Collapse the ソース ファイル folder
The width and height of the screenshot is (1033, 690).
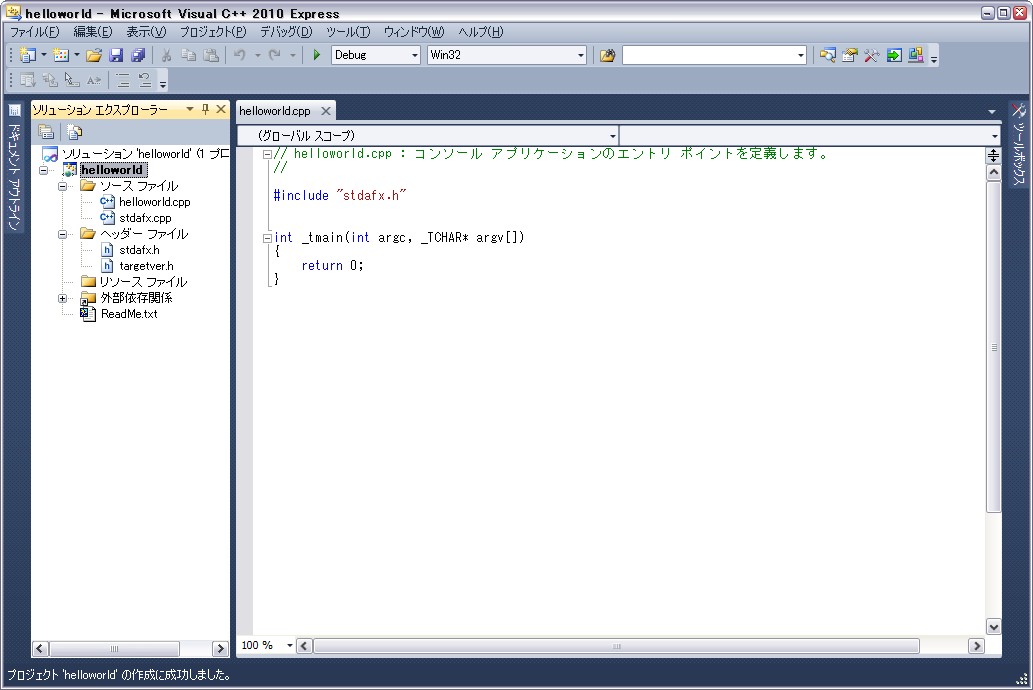click(63, 186)
